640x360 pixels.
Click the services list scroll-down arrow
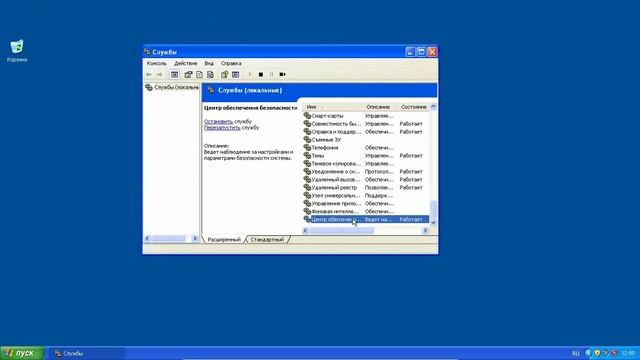tap(433, 222)
